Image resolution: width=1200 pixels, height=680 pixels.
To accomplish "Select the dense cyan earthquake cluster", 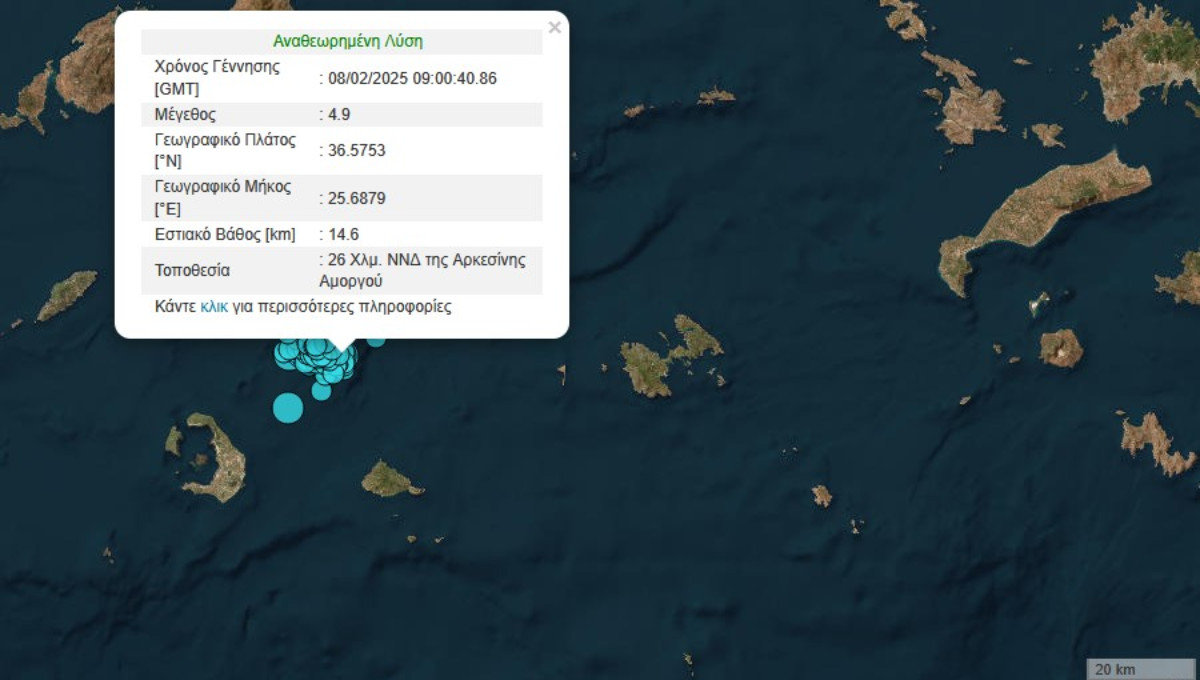I will click(318, 360).
